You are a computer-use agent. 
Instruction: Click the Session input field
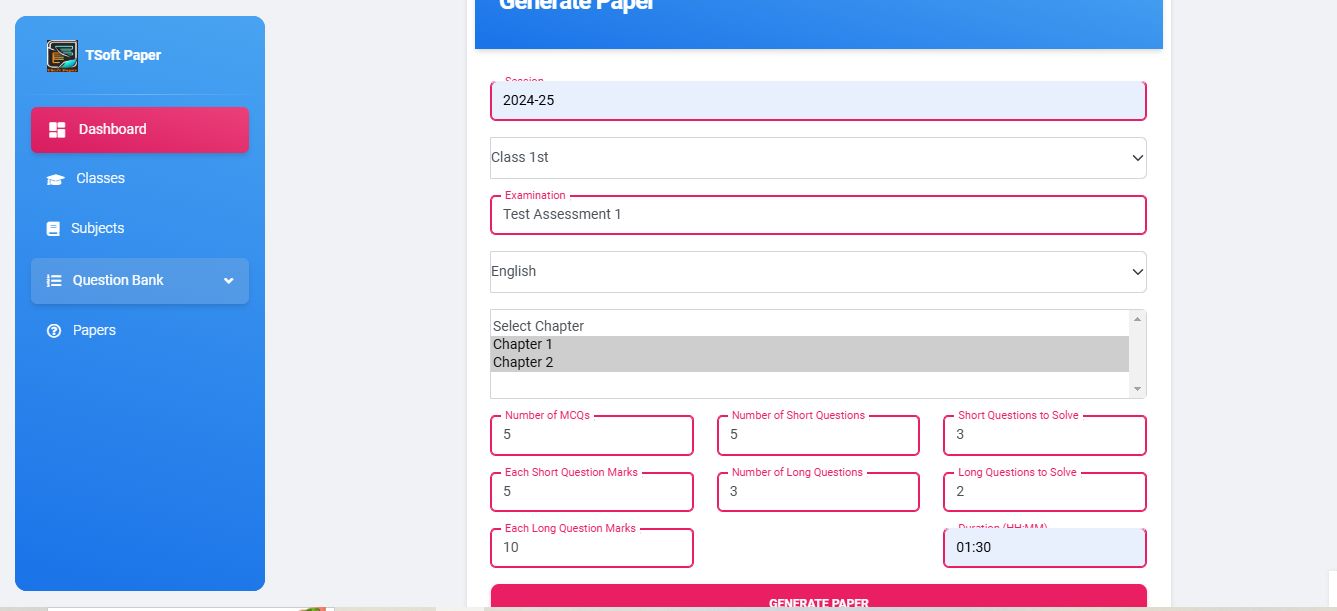point(818,101)
